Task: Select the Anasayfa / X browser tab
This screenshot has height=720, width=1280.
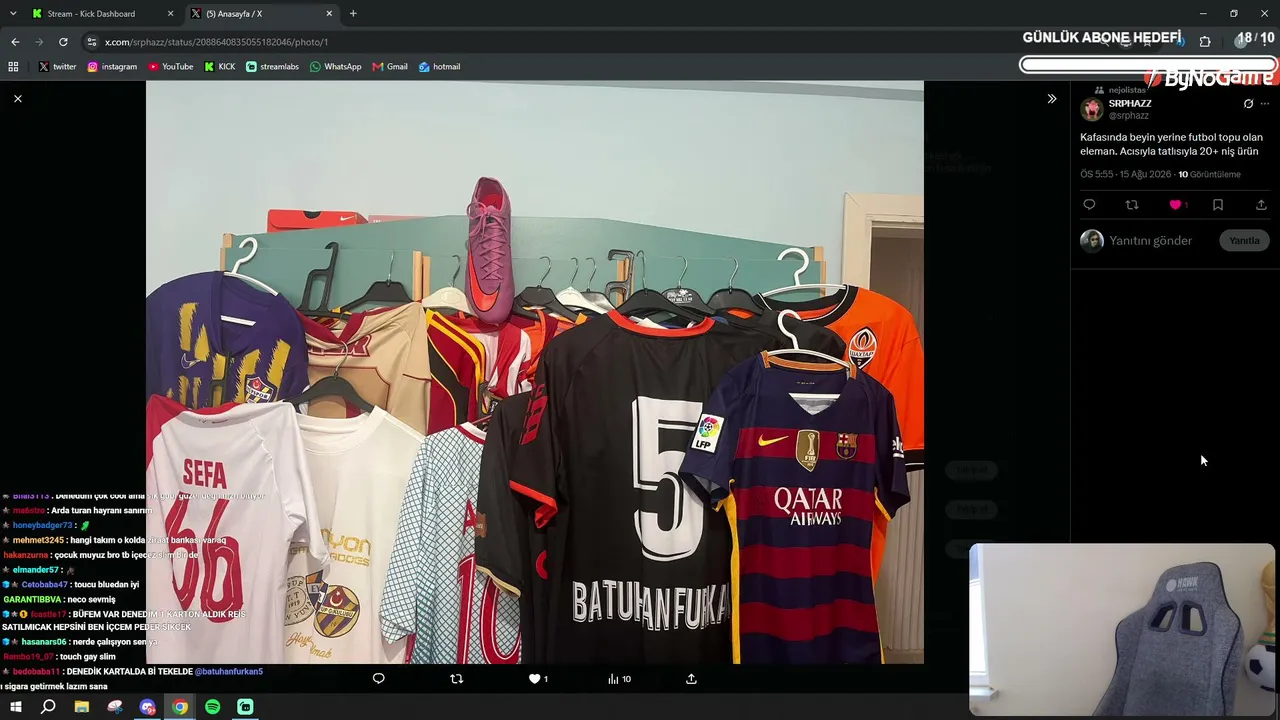Action: coord(260,14)
